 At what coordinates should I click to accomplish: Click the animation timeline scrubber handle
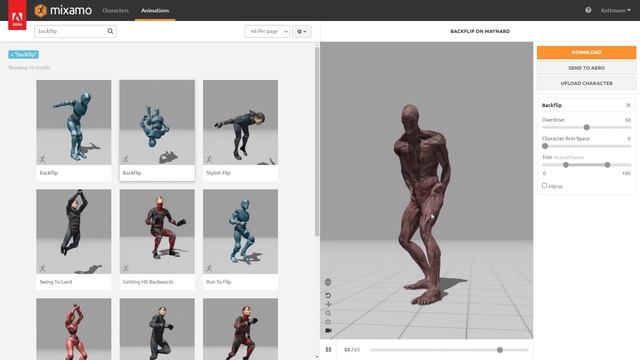[500, 350]
